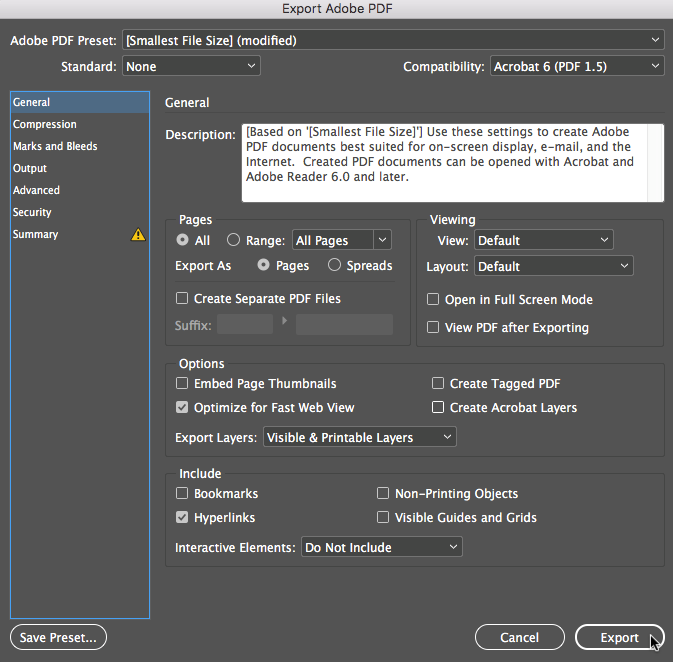Open the Interactive Elements dropdown

[381, 547]
